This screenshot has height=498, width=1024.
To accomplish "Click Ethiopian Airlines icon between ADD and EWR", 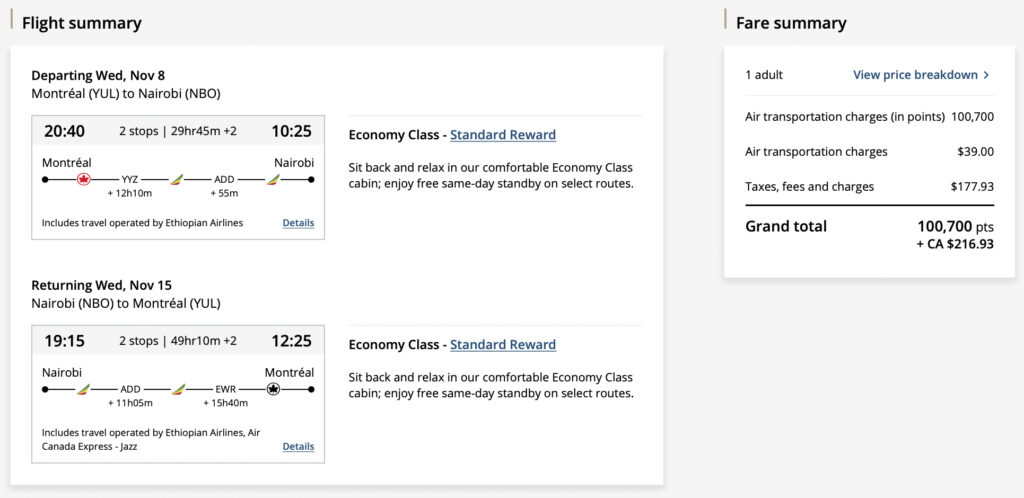I will pyautogui.click(x=178, y=389).
